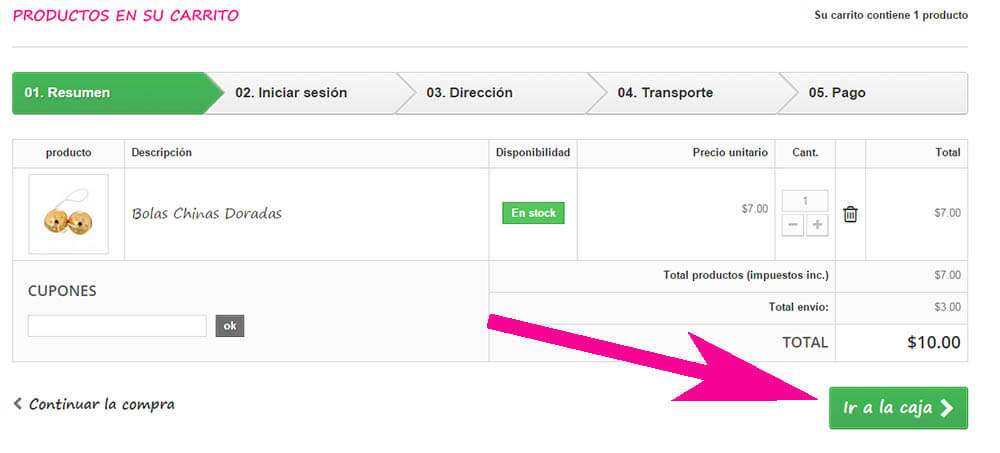Viewport: 1000px width, 453px height.
Task: Click the quantity input field
Action: pyautogui.click(x=805, y=201)
